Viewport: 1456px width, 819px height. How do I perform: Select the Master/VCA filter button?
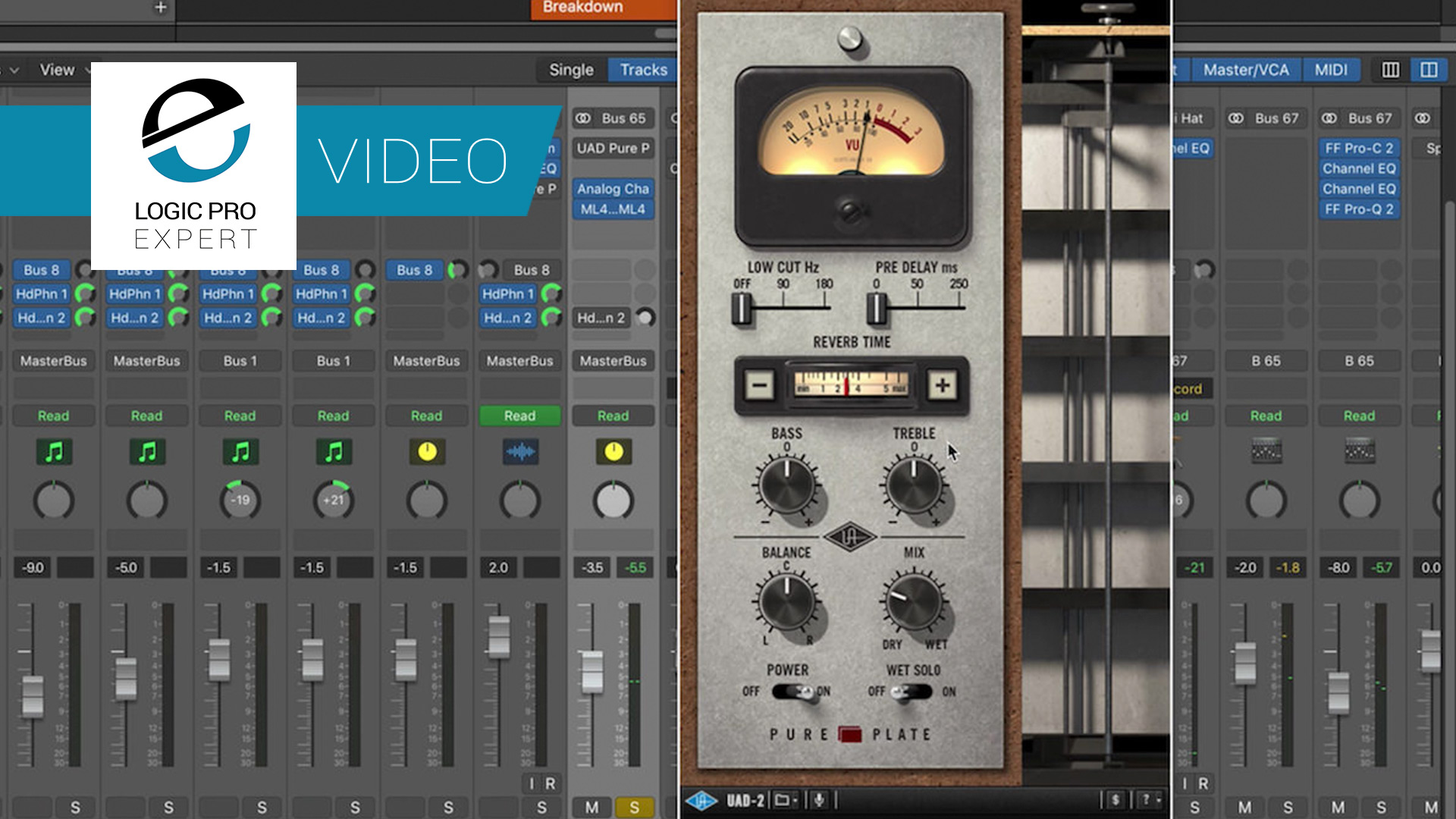1246,70
